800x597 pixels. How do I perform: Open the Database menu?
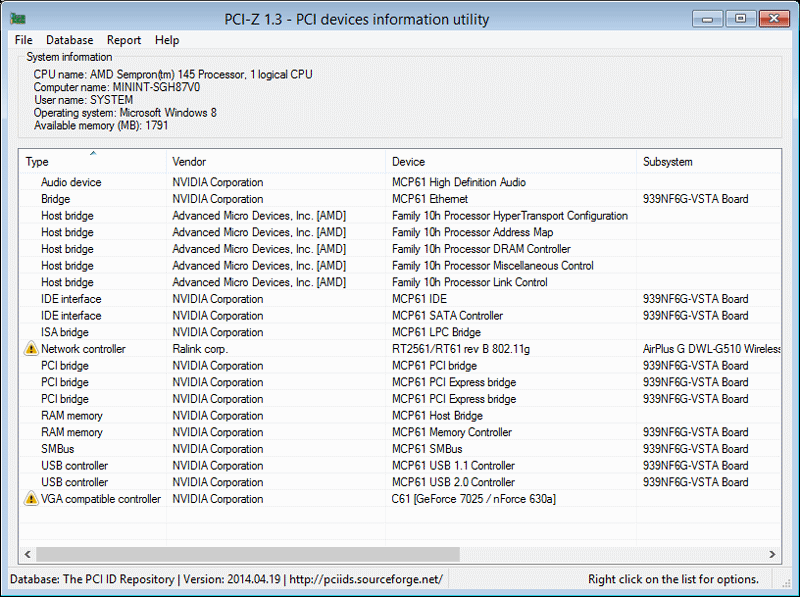pos(70,40)
